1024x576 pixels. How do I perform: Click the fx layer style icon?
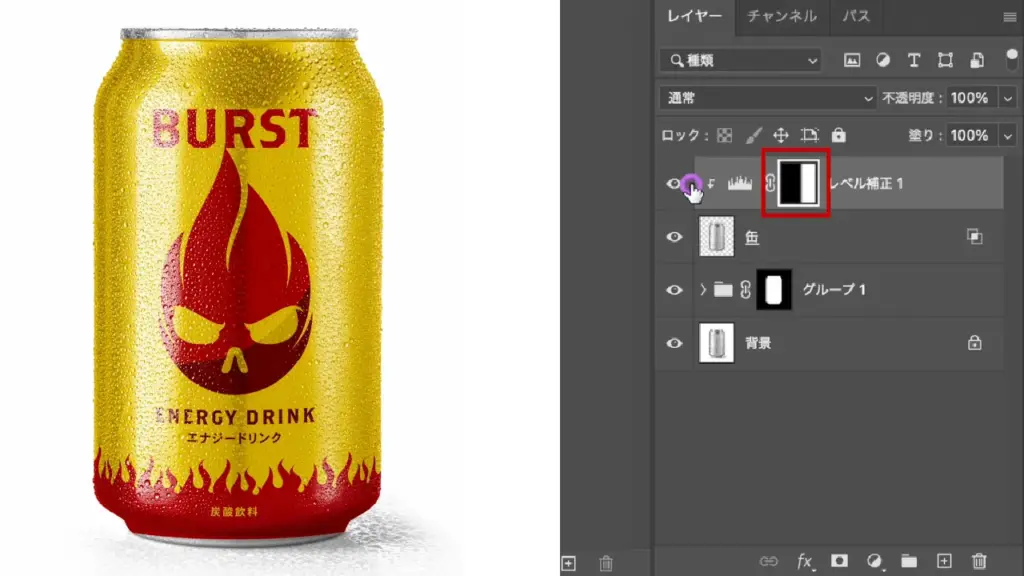pos(805,562)
